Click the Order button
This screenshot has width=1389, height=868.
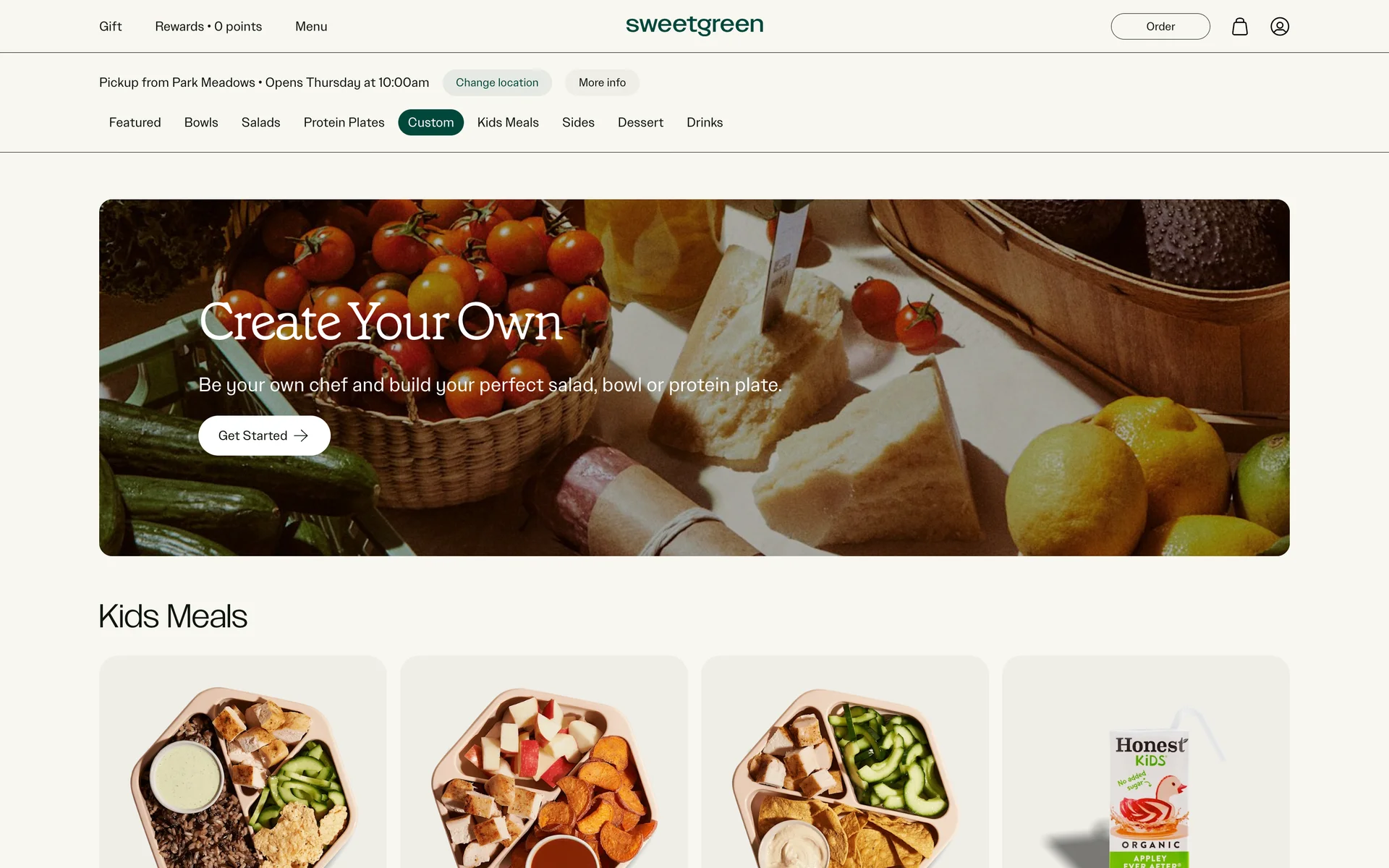[x=1160, y=27]
